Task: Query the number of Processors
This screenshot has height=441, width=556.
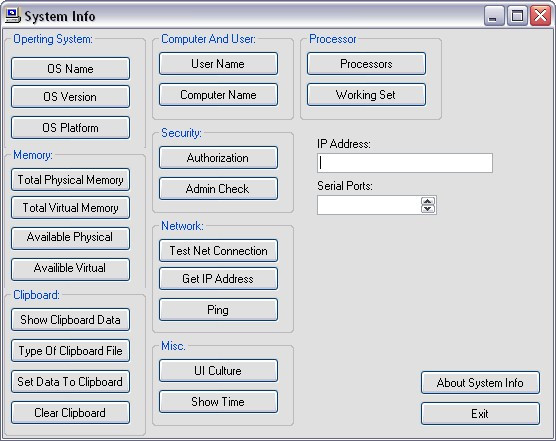Action: tap(366, 64)
